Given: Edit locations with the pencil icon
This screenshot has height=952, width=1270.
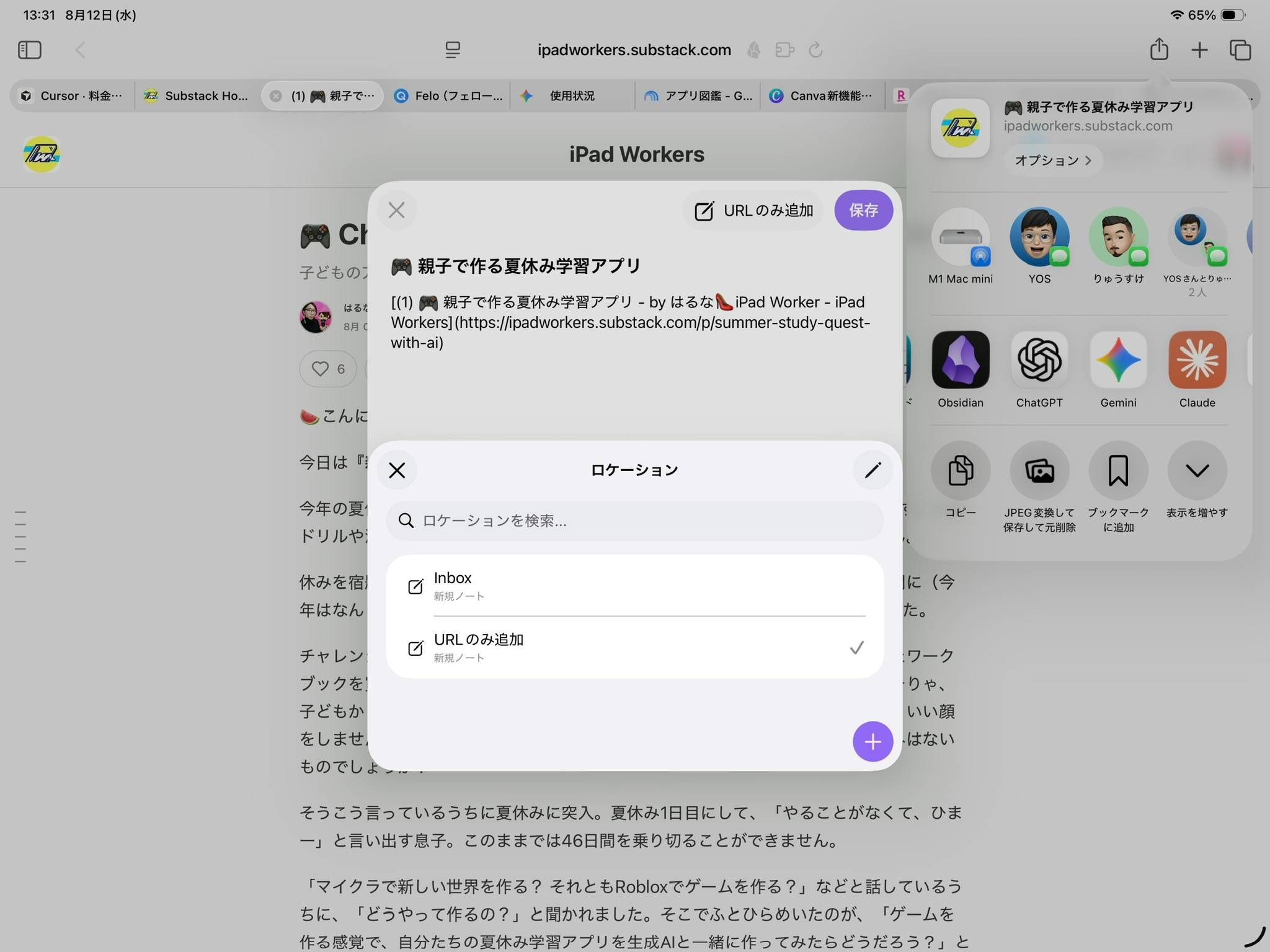Looking at the screenshot, I should click(x=873, y=470).
